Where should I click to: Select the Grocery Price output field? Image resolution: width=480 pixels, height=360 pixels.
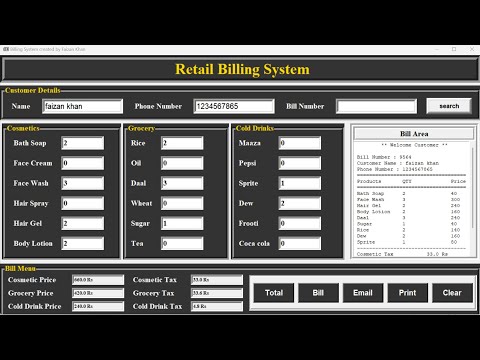[98, 293]
